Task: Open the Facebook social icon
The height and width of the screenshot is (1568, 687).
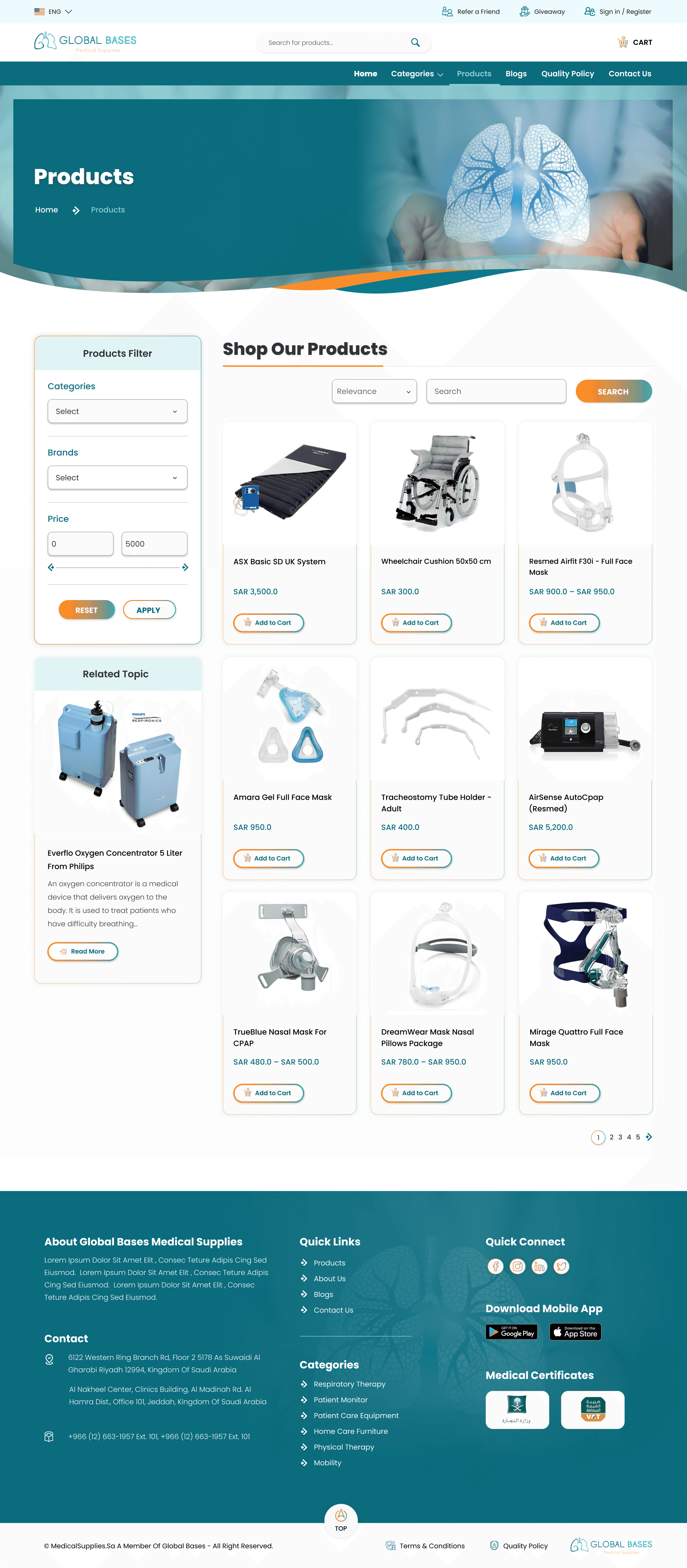Action: point(495,1267)
